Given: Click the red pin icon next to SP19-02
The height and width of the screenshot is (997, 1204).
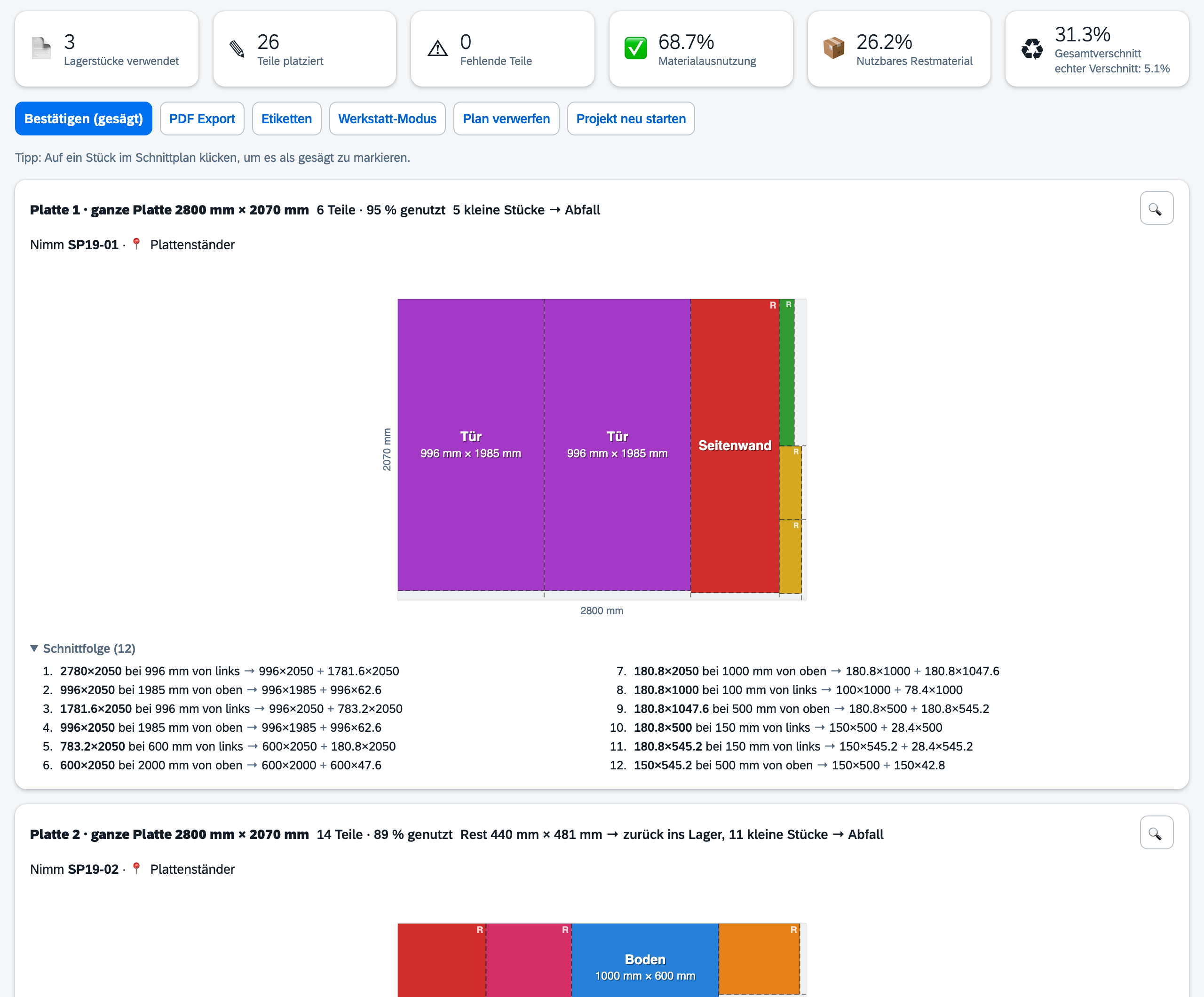Looking at the screenshot, I should pyautogui.click(x=136, y=868).
